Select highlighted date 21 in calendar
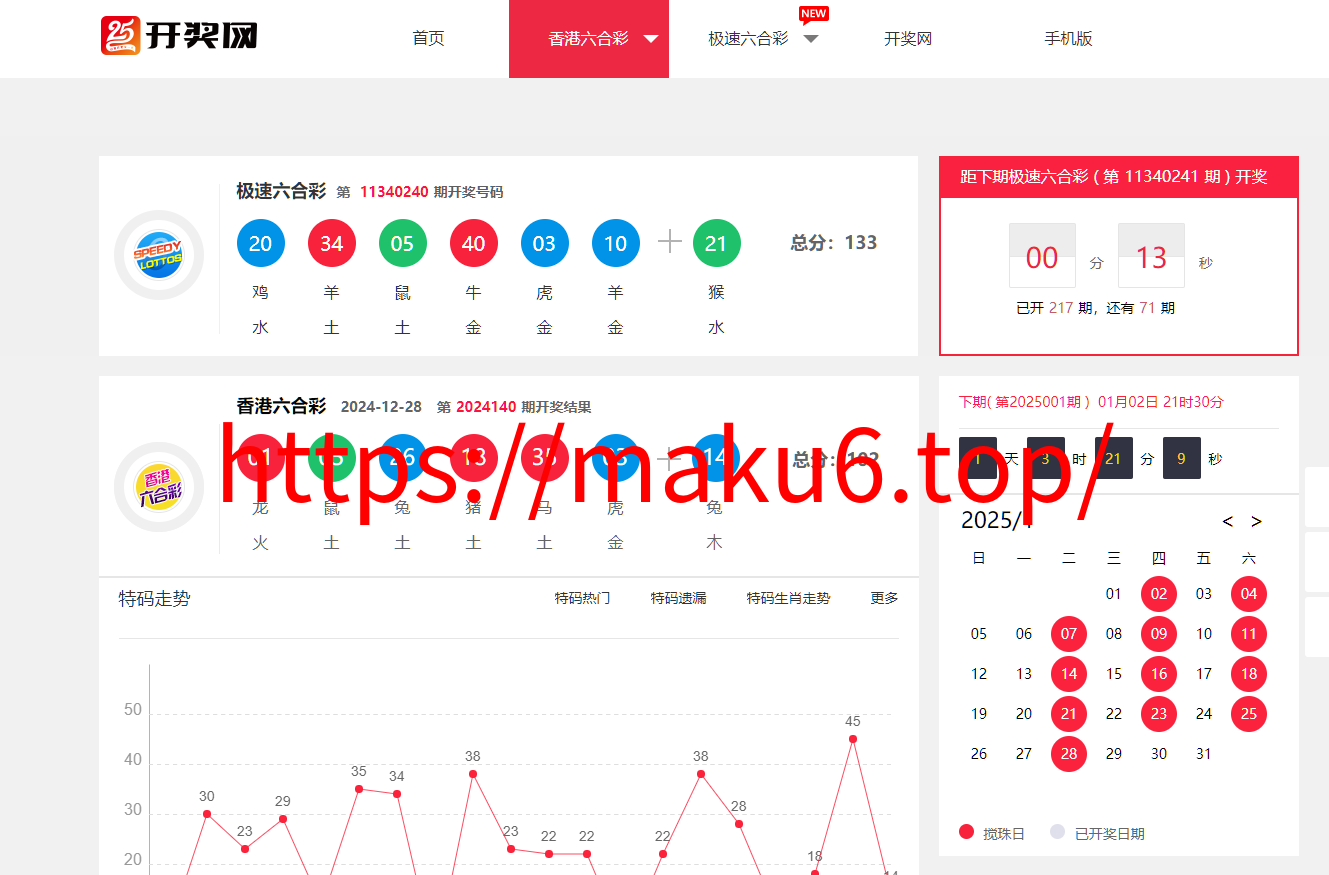Image resolution: width=1329 pixels, height=875 pixels. coord(1069,714)
